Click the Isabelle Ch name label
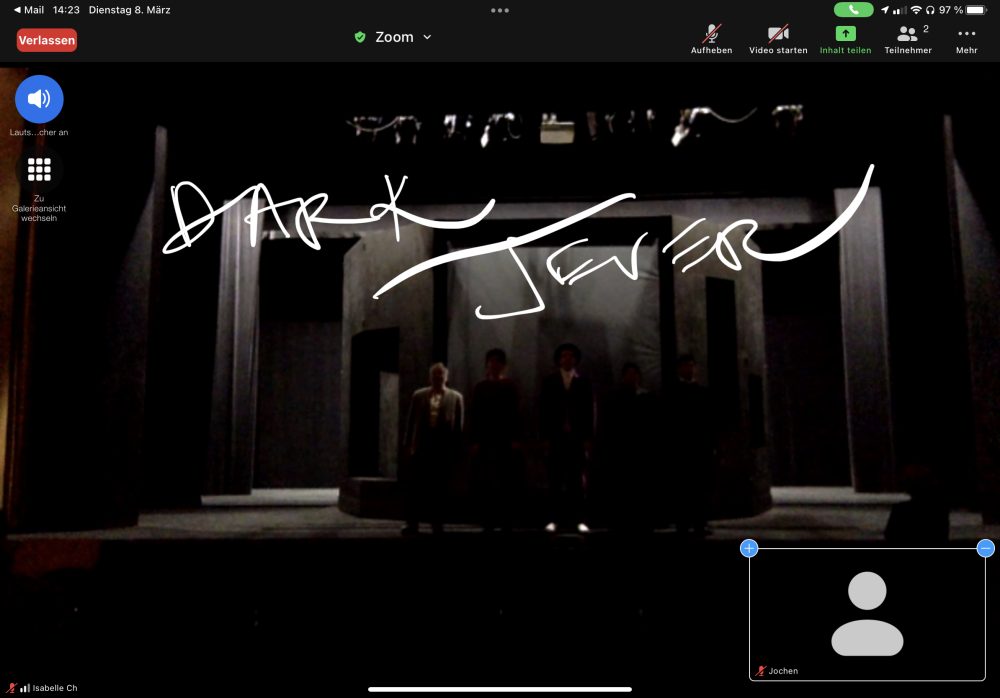The image size is (1000, 698). [x=55, y=688]
